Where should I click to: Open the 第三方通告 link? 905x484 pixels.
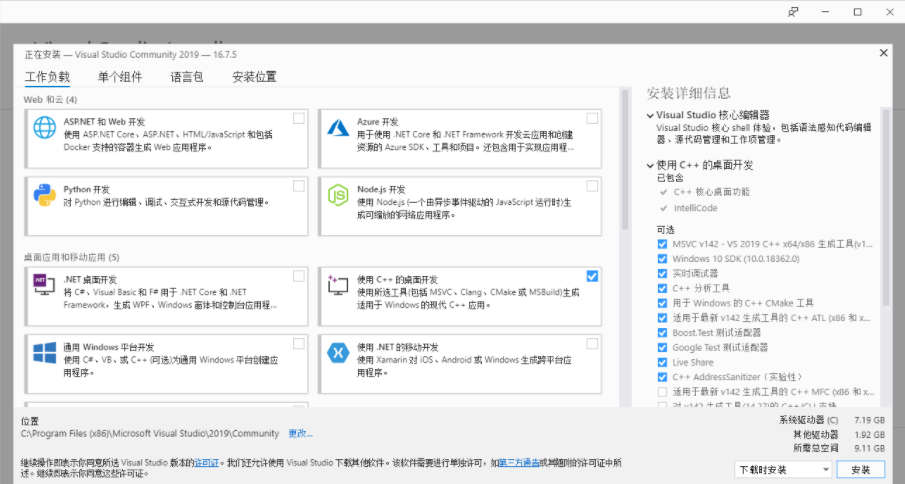(519, 463)
